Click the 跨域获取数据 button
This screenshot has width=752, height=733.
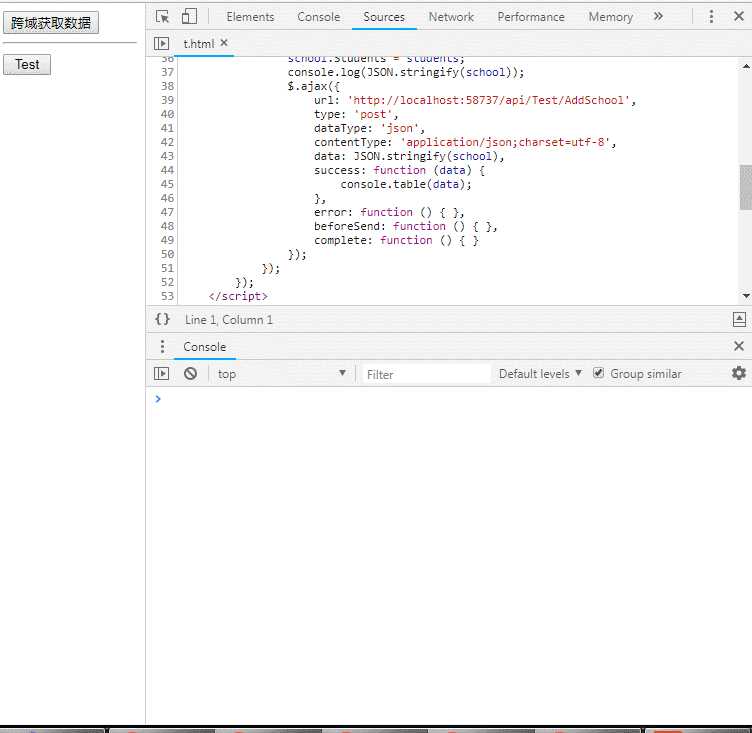point(51,23)
